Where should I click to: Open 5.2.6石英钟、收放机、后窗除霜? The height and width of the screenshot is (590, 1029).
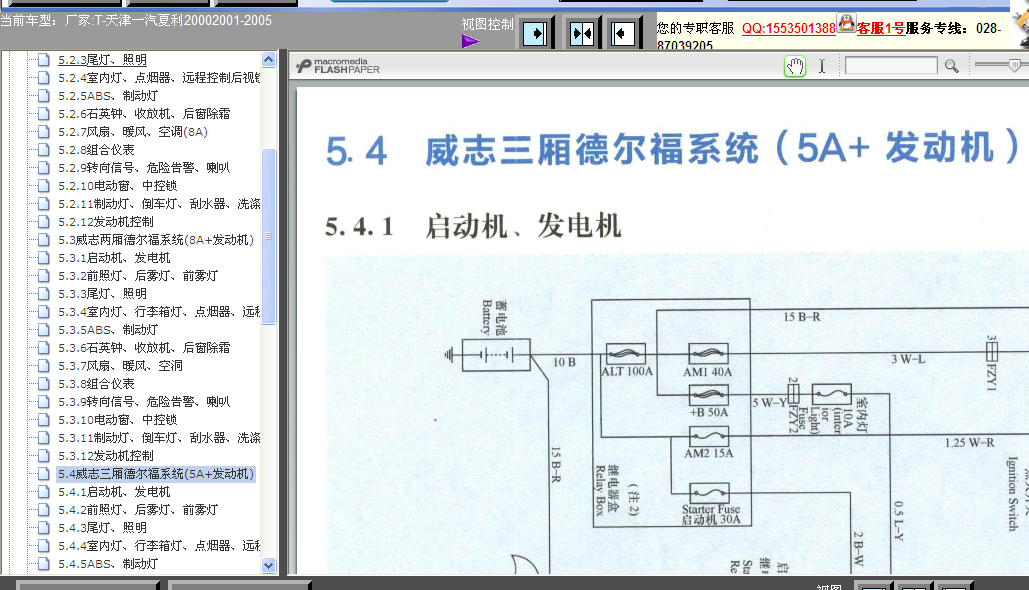click(144, 114)
